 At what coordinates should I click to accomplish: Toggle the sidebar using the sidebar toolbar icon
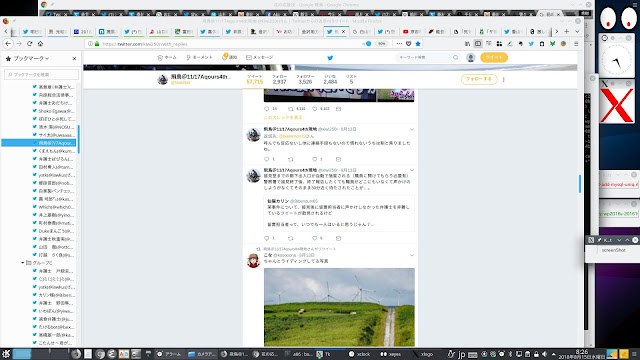pos(478,44)
